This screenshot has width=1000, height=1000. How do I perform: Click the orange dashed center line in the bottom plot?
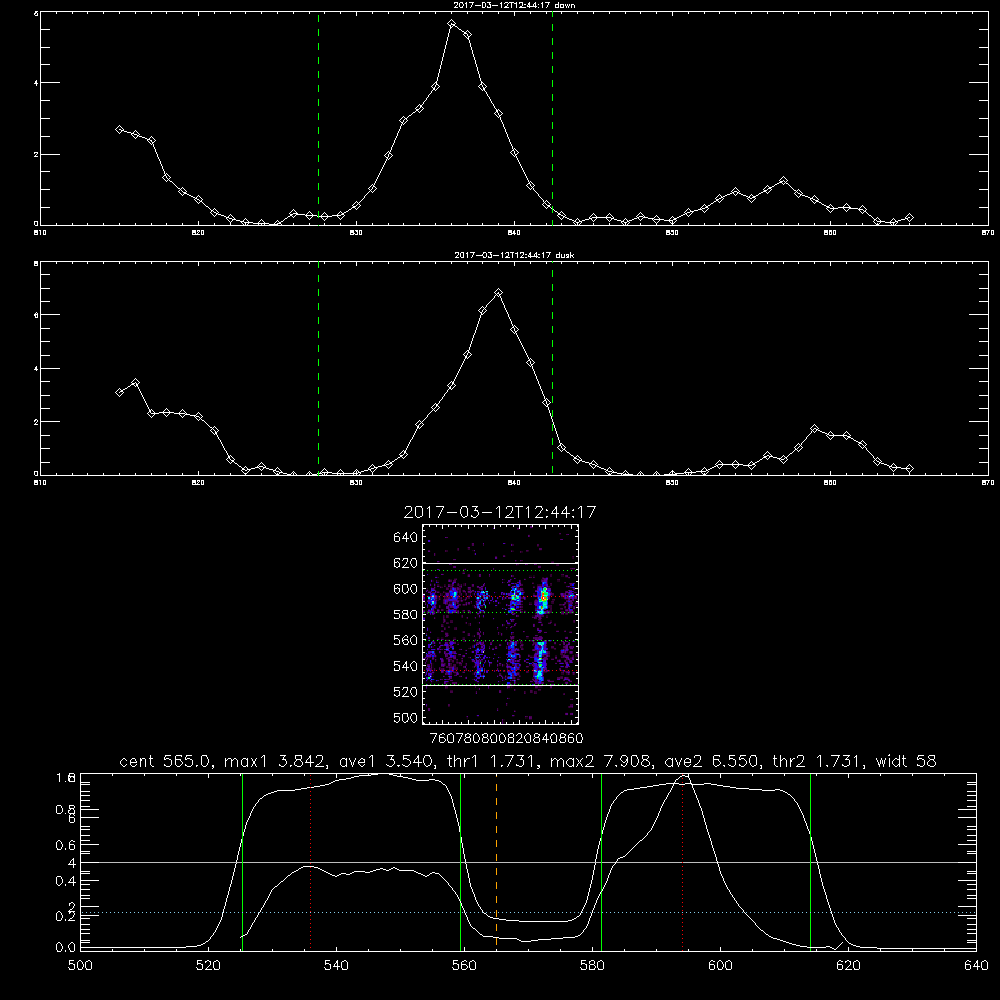pyautogui.click(x=496, y=862)
